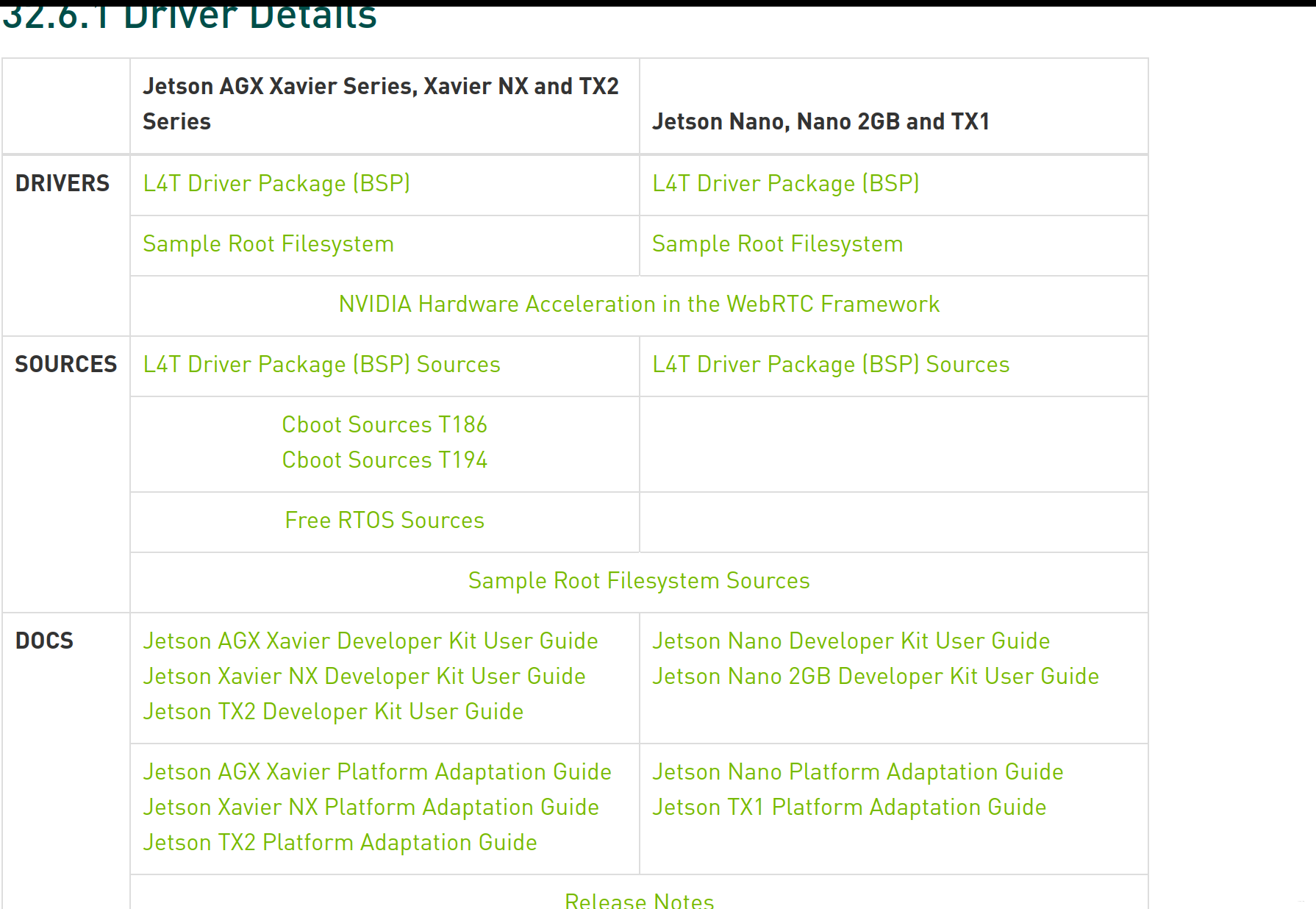Open Jetson AGX Xavier Developer Kit User Guide

coord(371,641)
